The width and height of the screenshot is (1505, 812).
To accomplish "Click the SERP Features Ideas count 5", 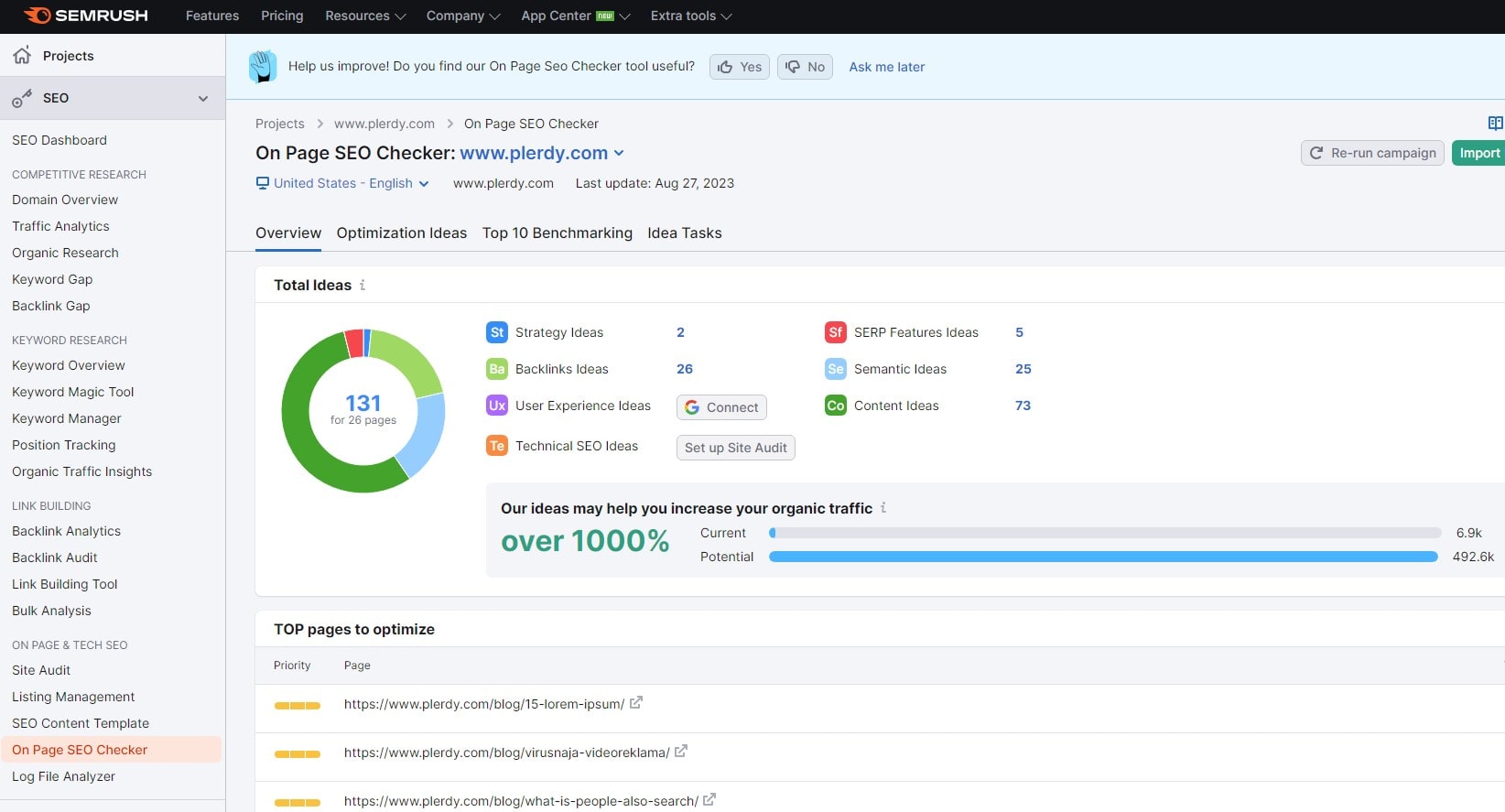I will (1019, 332).
